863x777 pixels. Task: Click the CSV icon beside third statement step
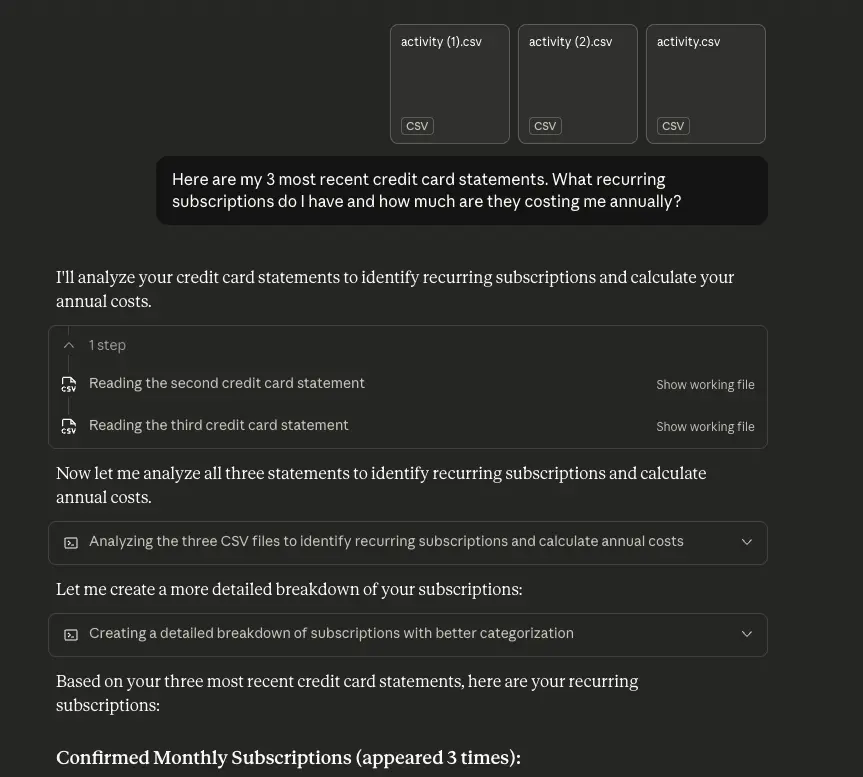(x=68, y=426)
